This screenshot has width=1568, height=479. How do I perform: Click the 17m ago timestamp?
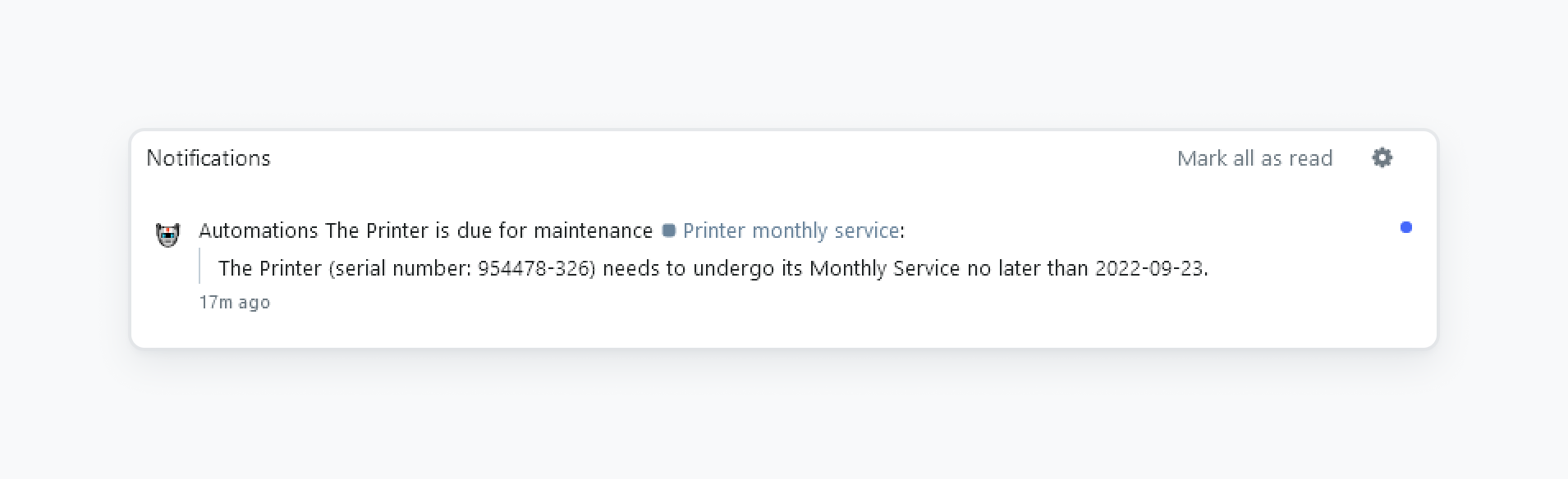[x=234, y=303]
